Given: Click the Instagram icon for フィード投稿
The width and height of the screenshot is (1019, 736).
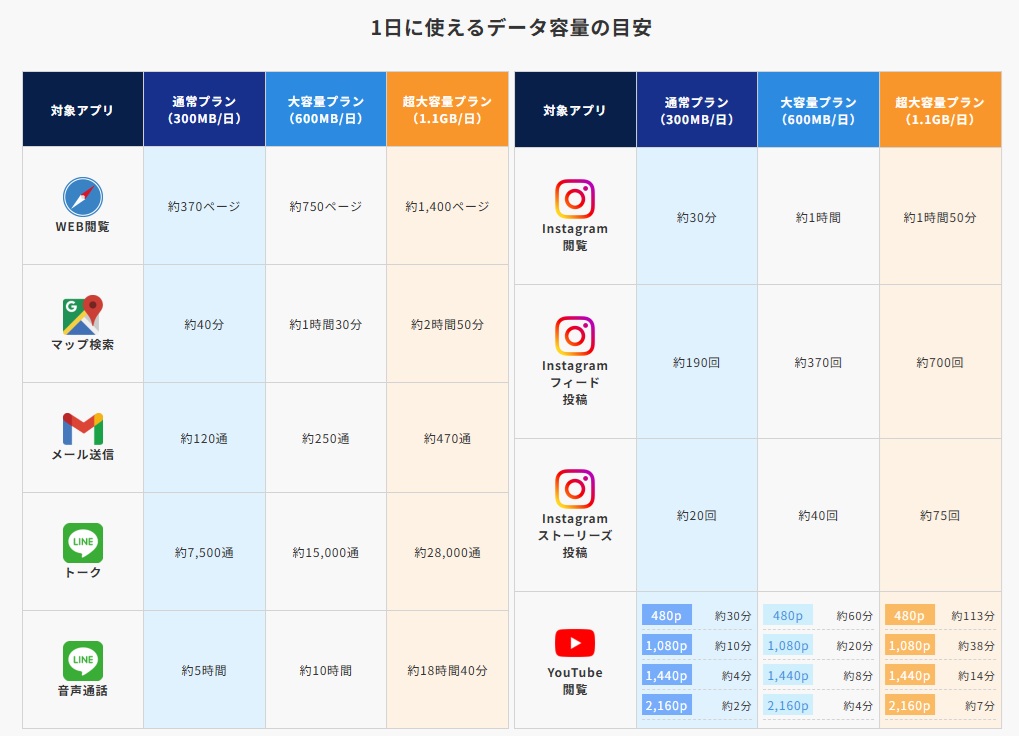Looking at the screenshot, I should (575, 336).
